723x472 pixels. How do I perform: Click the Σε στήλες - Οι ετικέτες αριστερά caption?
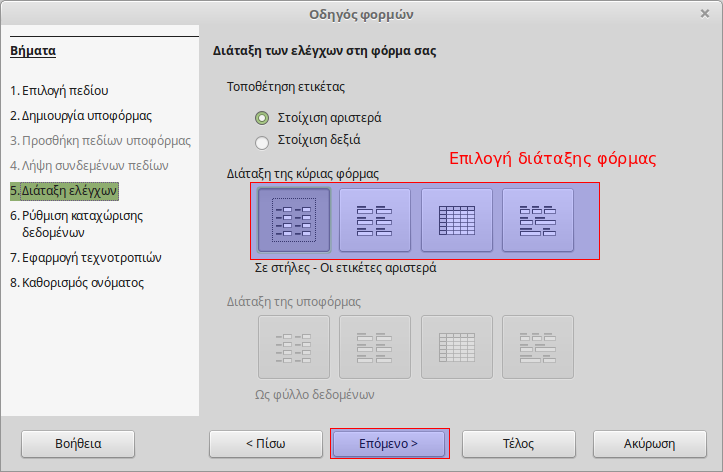coord(345,268)
